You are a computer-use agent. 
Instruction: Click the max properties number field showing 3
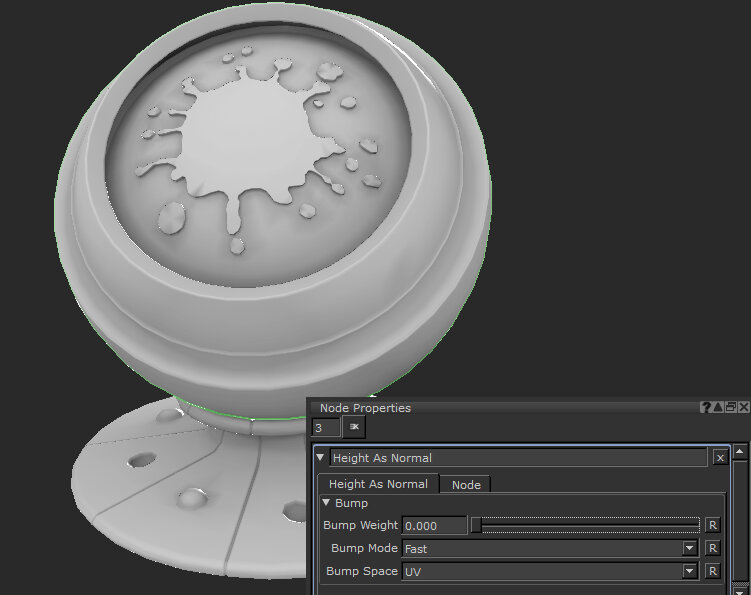[x=325, y=427]
